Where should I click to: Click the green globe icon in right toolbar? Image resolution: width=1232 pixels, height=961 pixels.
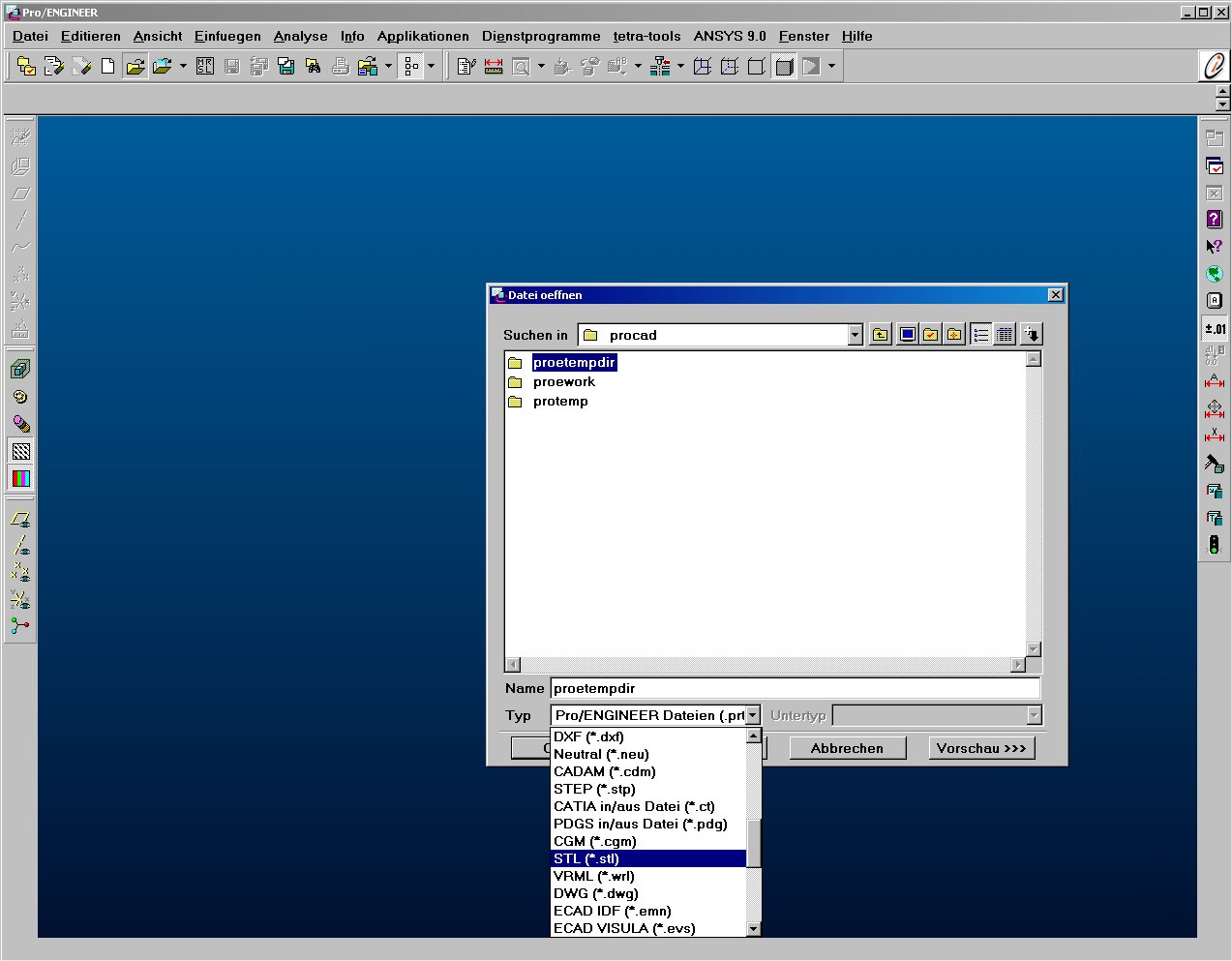(1215, 274)
